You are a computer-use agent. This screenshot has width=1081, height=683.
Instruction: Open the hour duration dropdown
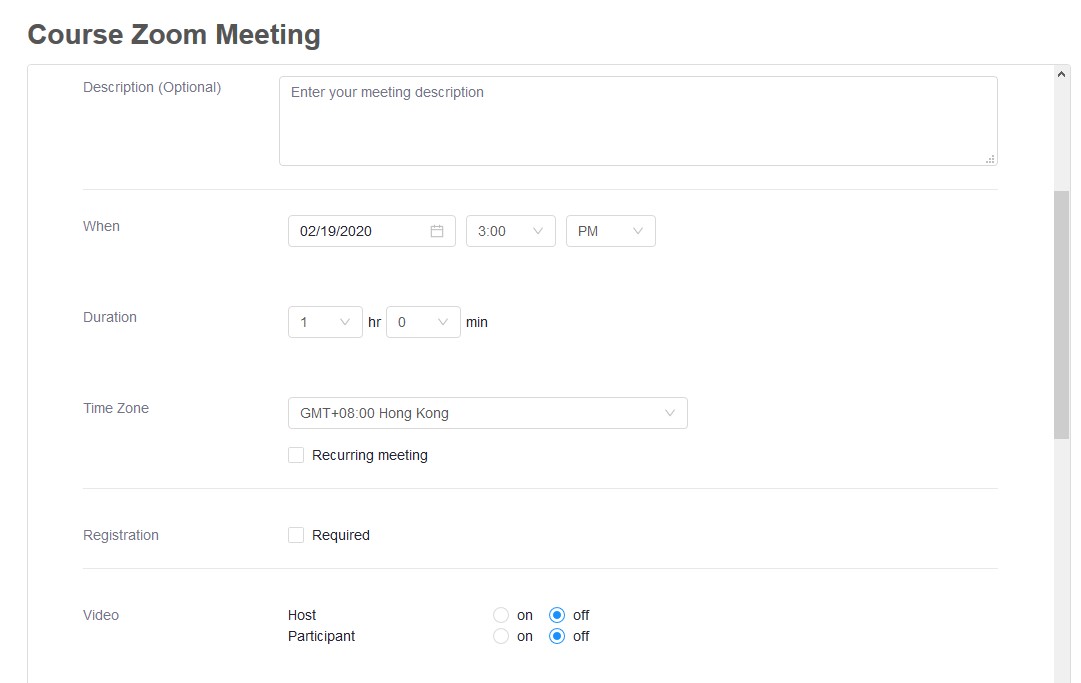[x=324, y=322]
